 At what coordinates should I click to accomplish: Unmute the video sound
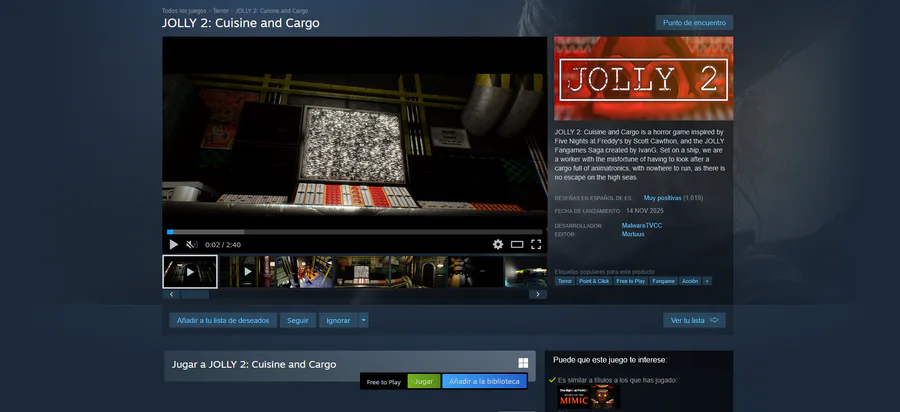click(x=192, y=244)
